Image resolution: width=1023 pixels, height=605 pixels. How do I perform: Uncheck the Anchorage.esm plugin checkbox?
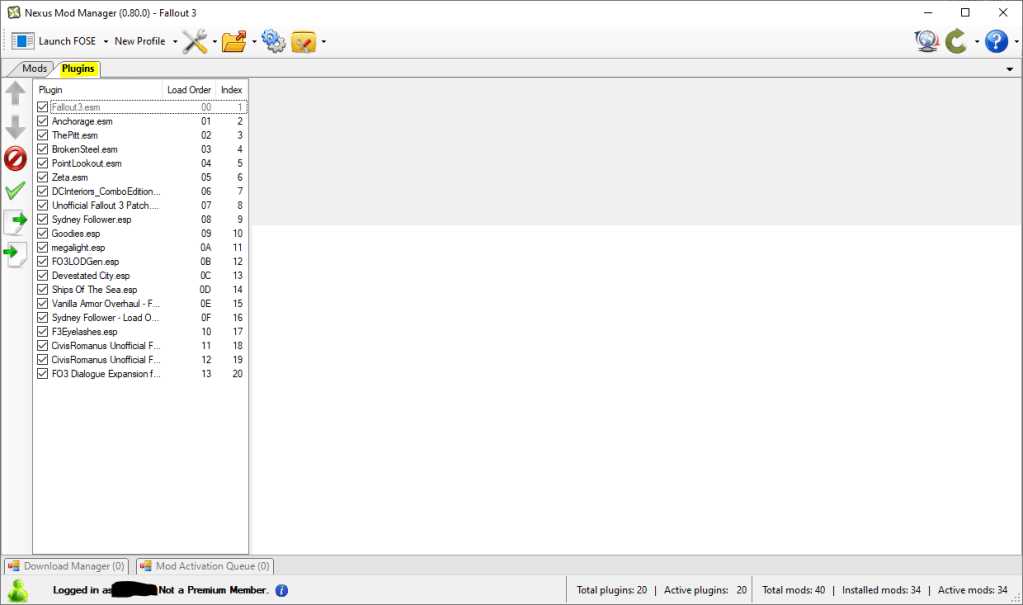coord(42,121)
